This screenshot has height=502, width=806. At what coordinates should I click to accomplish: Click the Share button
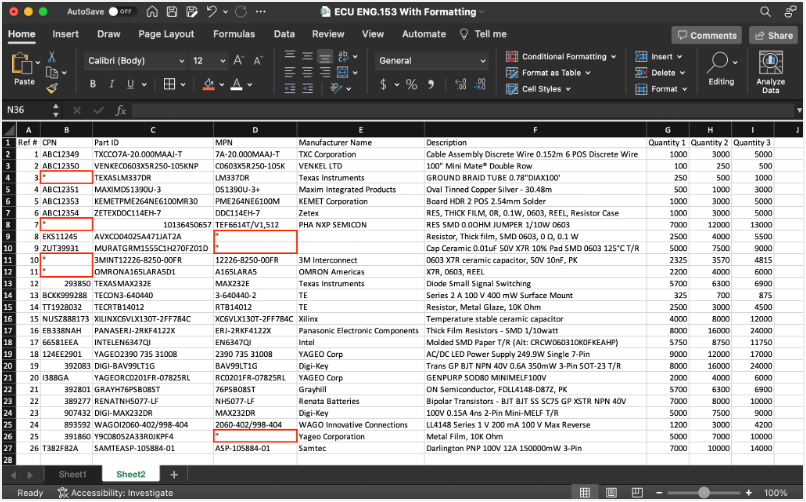774,35
